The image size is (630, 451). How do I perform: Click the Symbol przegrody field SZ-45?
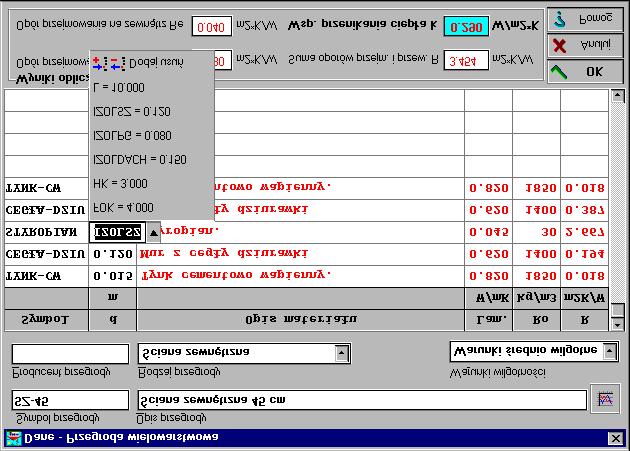click(x=70, y=400)
